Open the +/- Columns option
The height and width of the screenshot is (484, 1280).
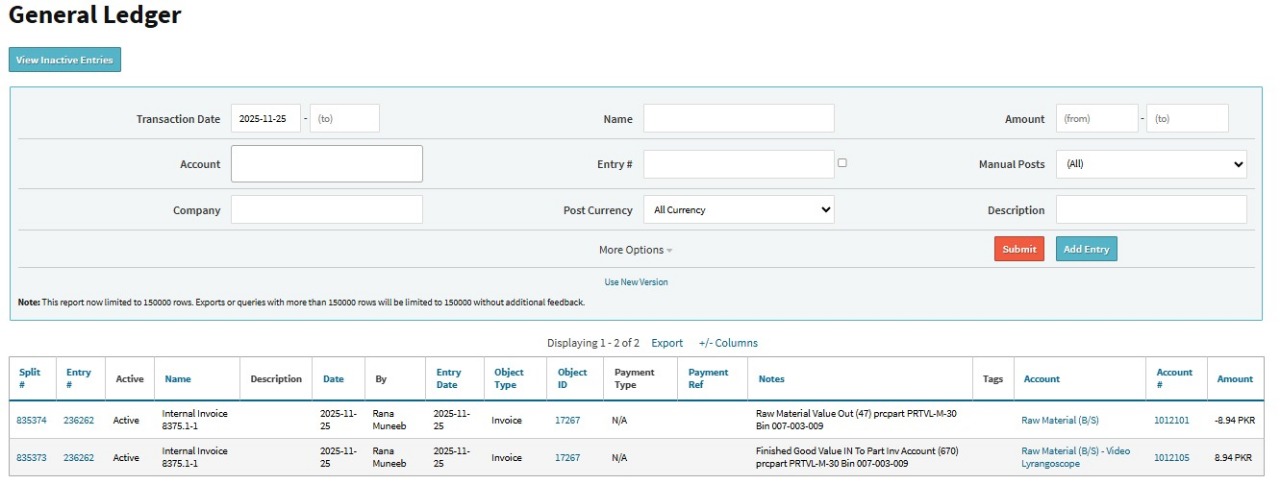pos(728,343)
